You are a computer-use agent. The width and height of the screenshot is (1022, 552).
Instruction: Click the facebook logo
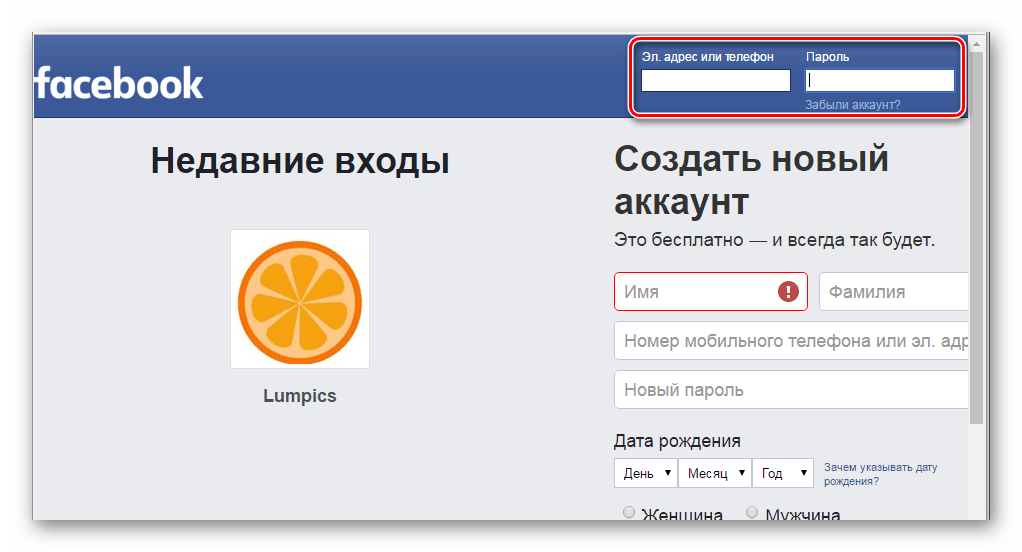119,83
